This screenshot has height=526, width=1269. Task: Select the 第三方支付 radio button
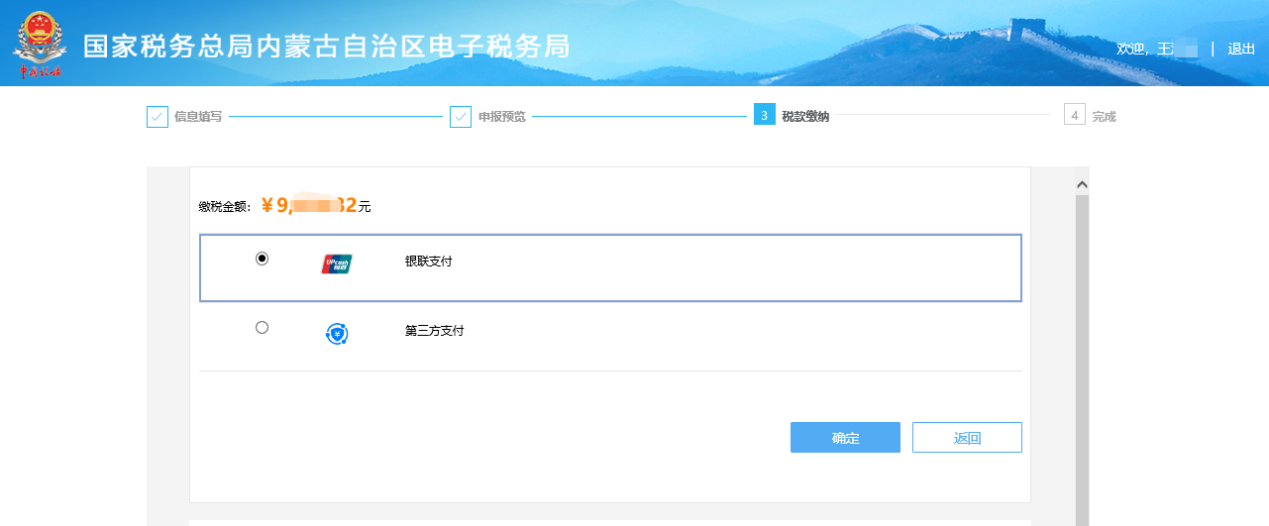262,327
